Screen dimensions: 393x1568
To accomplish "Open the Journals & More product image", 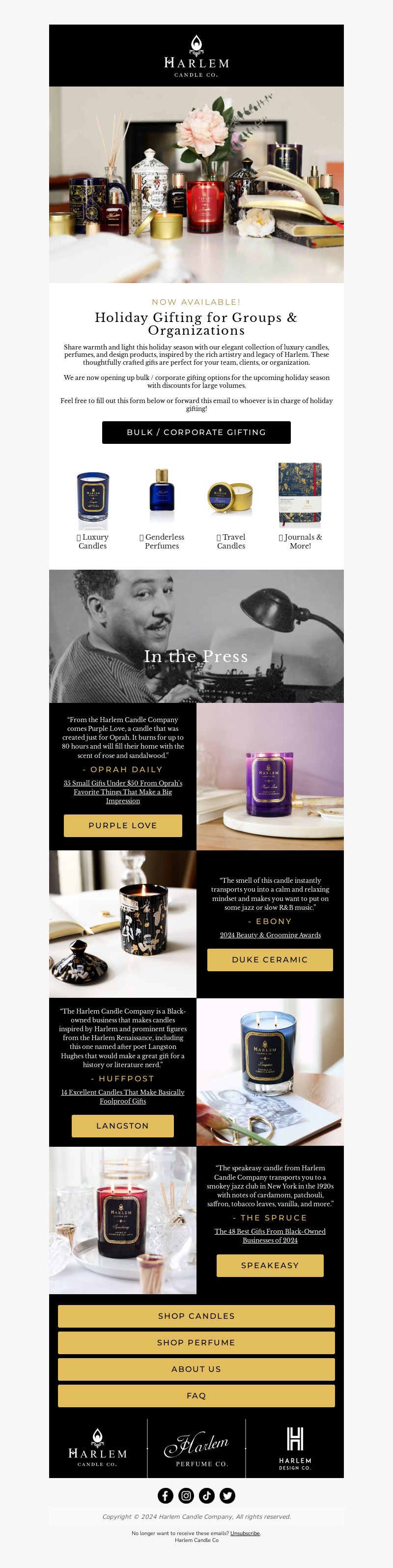I will click(300, 495).
